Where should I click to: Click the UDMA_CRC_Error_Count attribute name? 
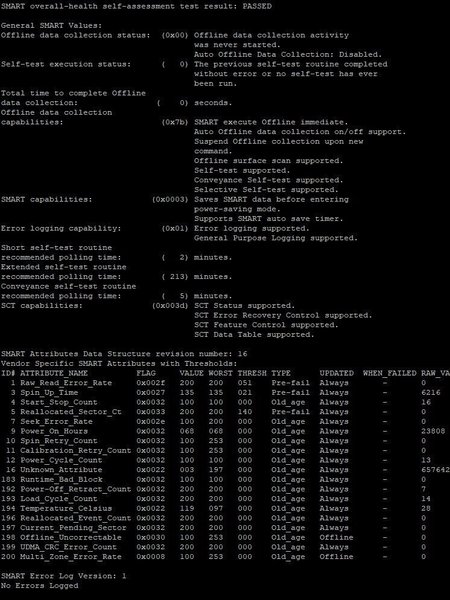[68, 547]
